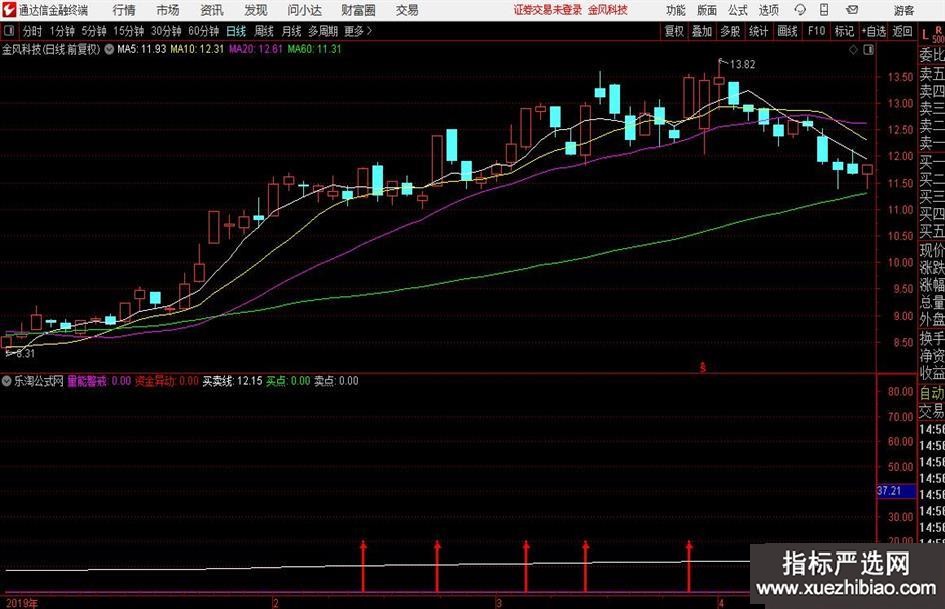Open the 选项 menu
Viewport: 945px width, 609px height.
point(768,10)
